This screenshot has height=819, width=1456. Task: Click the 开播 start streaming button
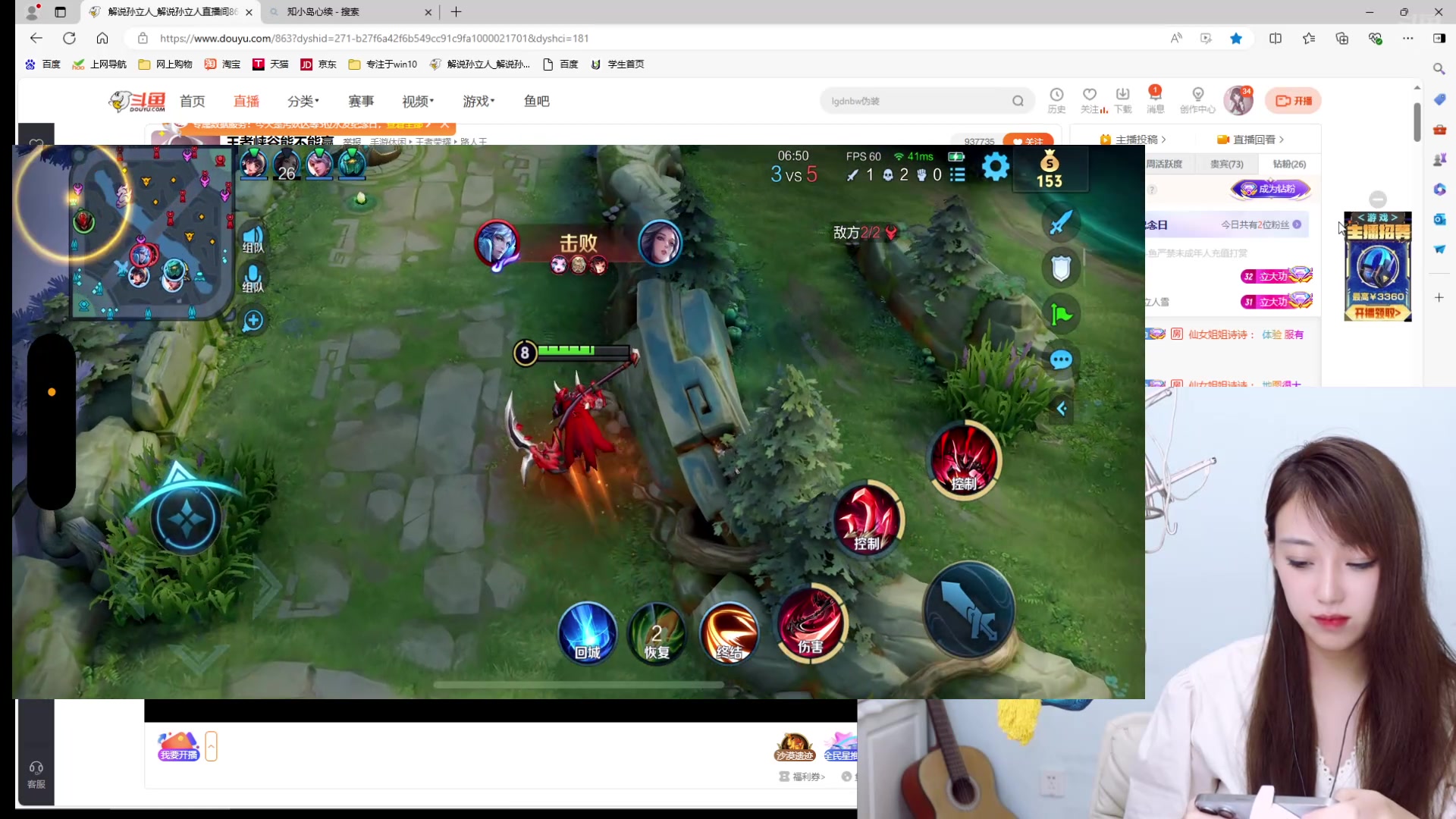click(1294, 101)
